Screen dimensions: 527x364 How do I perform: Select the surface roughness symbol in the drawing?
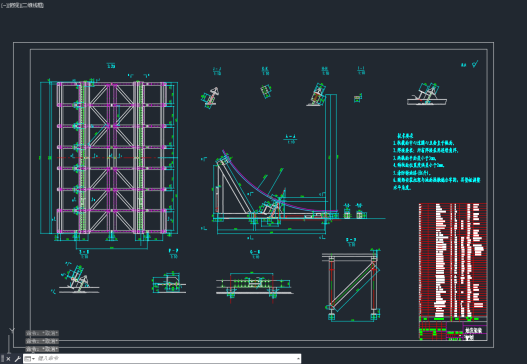pos(475,64)
